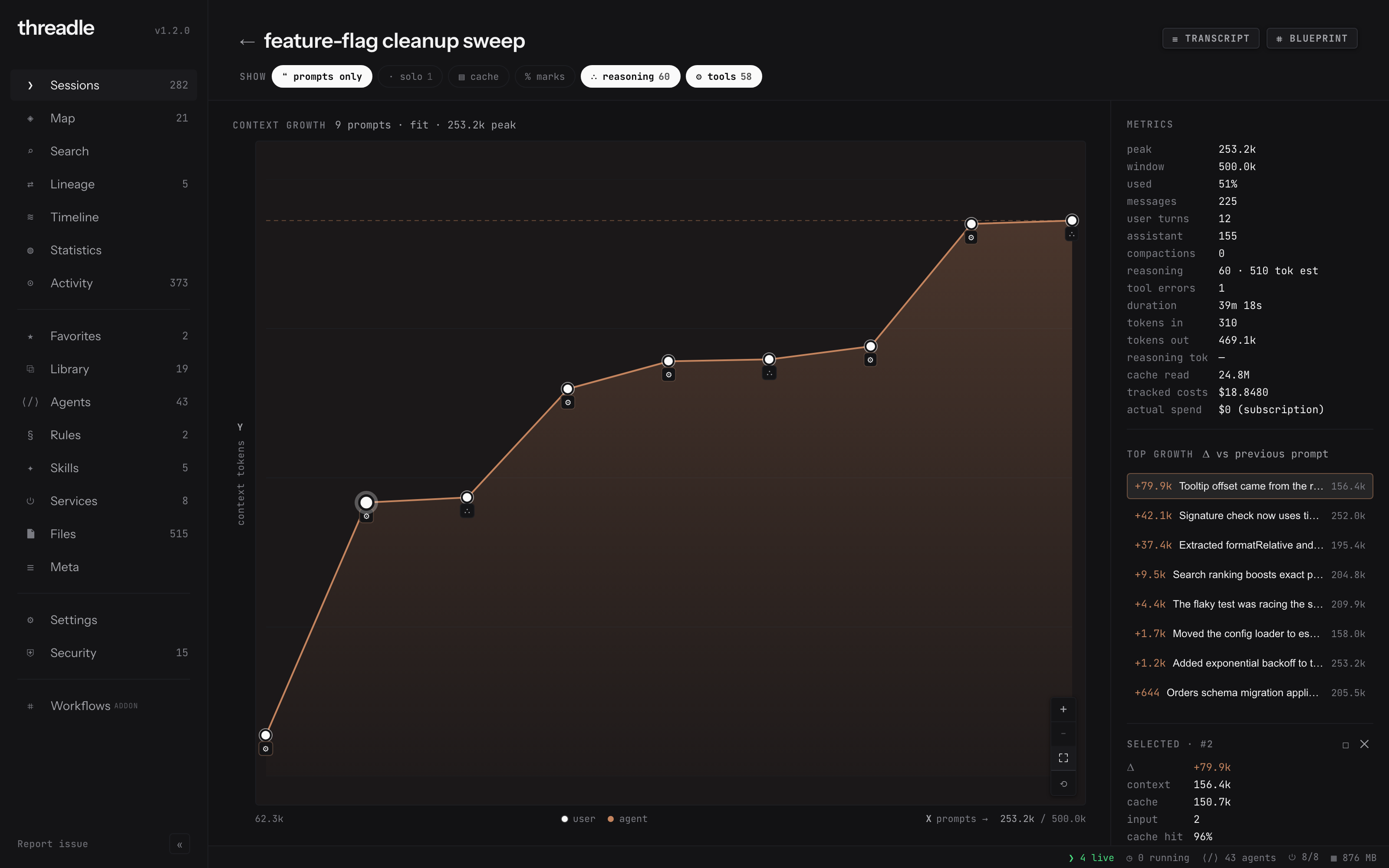Image resolution: width=1389 pixels, height=868 pixels.
Task: Toggle the 'solo 1' filter chip
Action: [x=410, y=77]
